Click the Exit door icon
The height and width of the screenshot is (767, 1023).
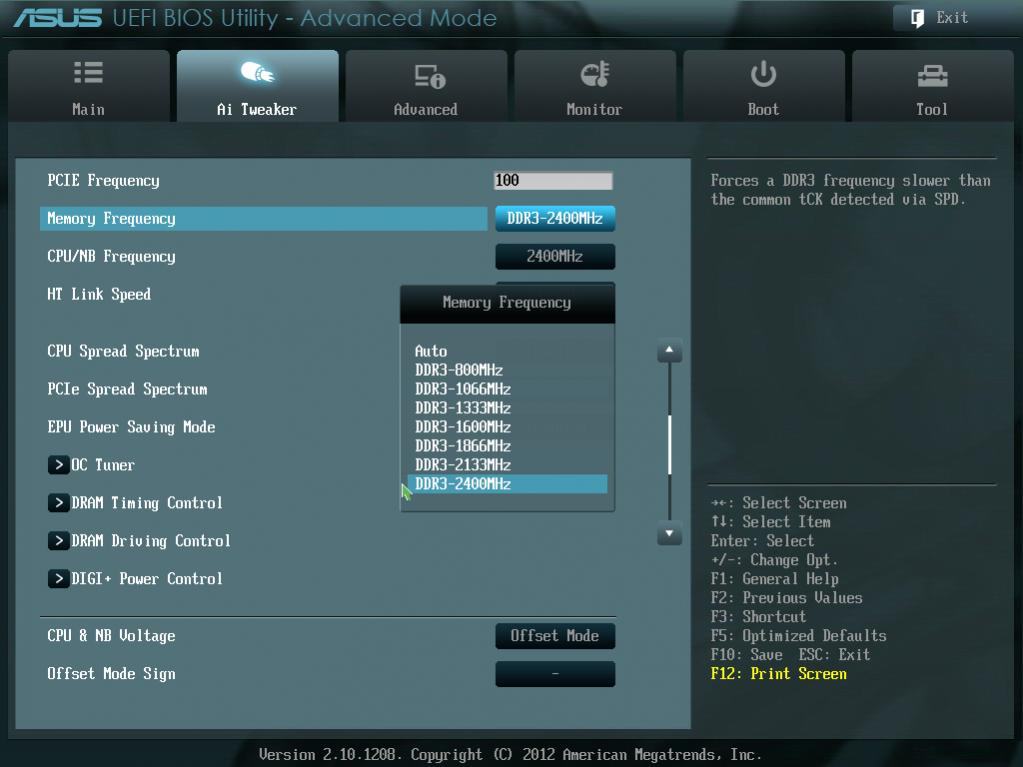pyautogui.click(x=917, y=18)
